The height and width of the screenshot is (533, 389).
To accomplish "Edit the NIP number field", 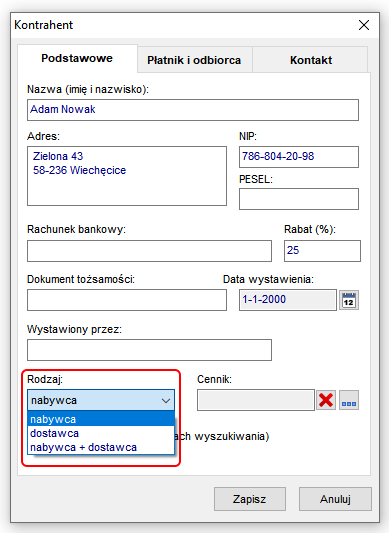I will click(x=299, y=157).
